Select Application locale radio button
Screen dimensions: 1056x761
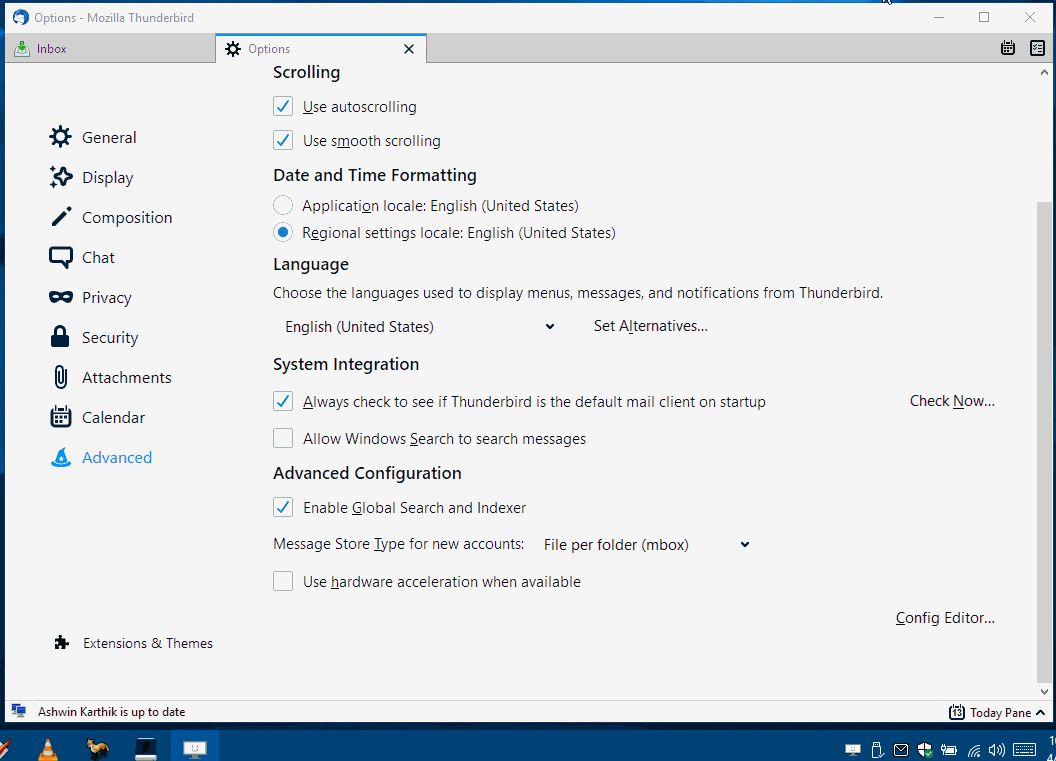pos(283,206)
